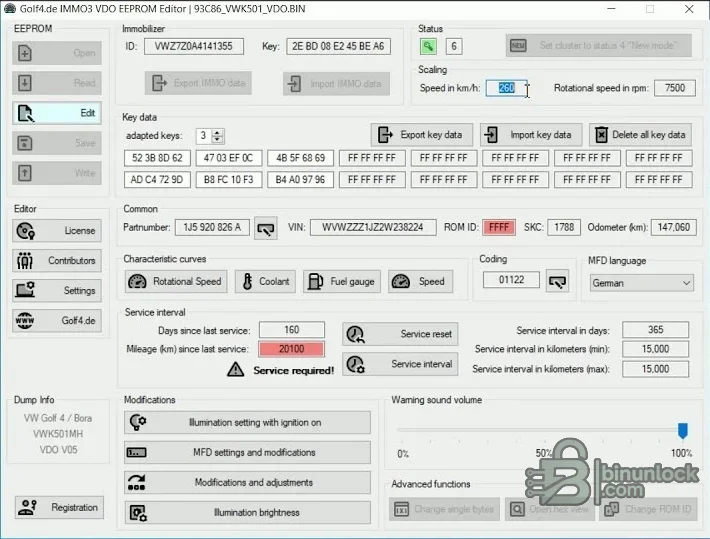The height and width of the screenshot is (539, 710).
Task: Click the warning sound volume slider handle
Action: (683, 430)
